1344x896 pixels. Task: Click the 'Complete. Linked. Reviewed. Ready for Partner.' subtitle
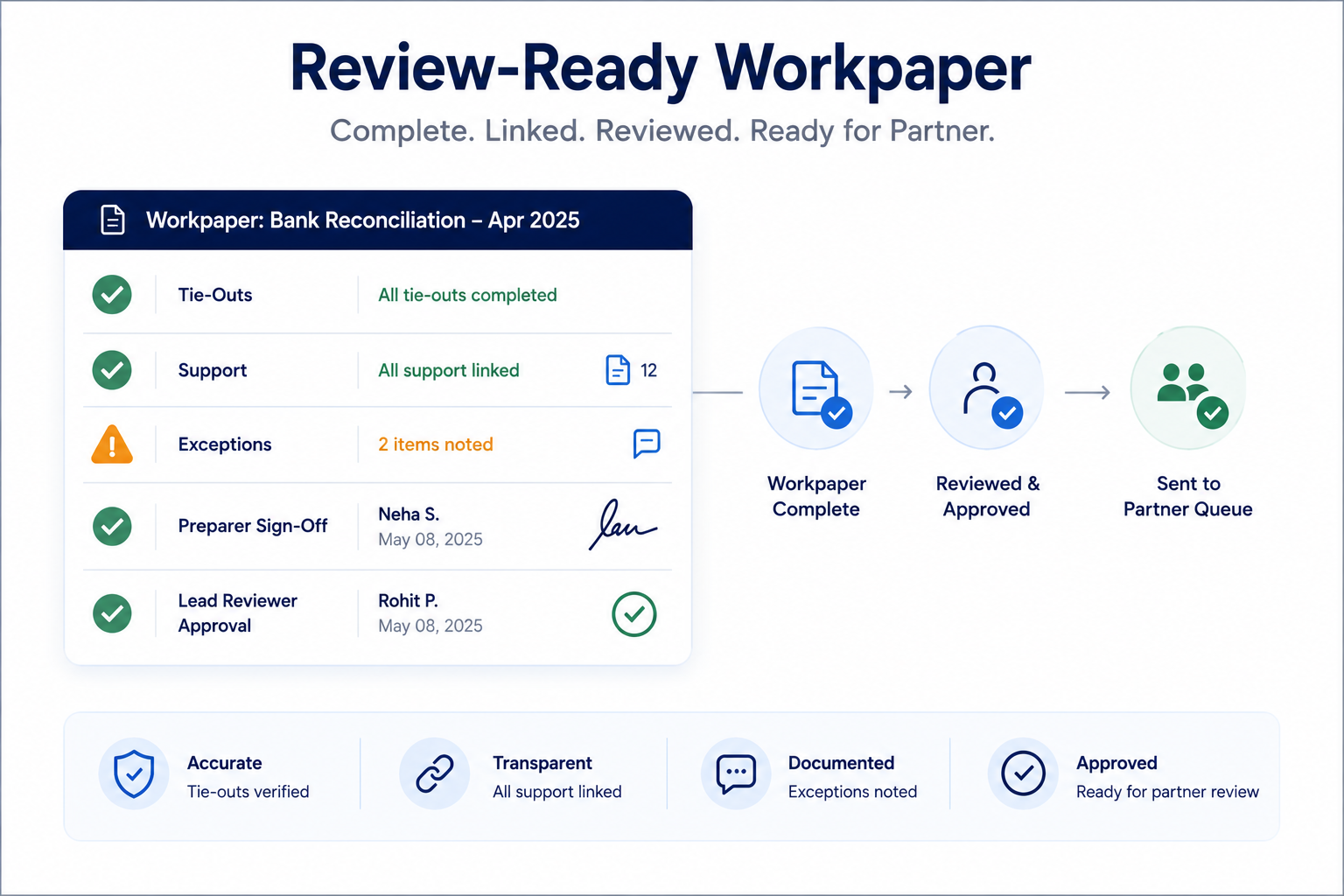pos(662,130)
